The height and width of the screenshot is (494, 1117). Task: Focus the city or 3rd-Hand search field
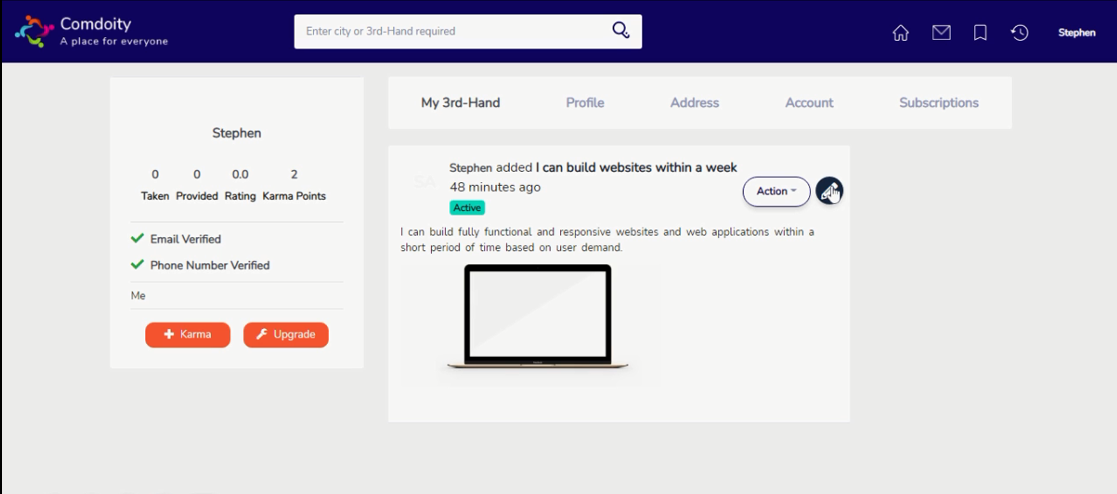coord(468,31)
